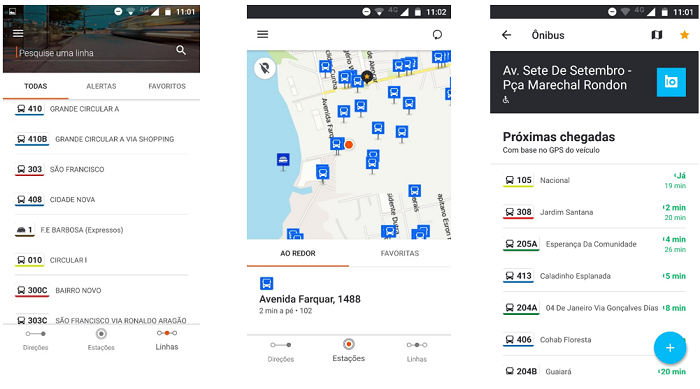The width and height of the screenshot is (700, 389).
Task: Tap the search magnifier icon
Action: [x=181, y=50]
